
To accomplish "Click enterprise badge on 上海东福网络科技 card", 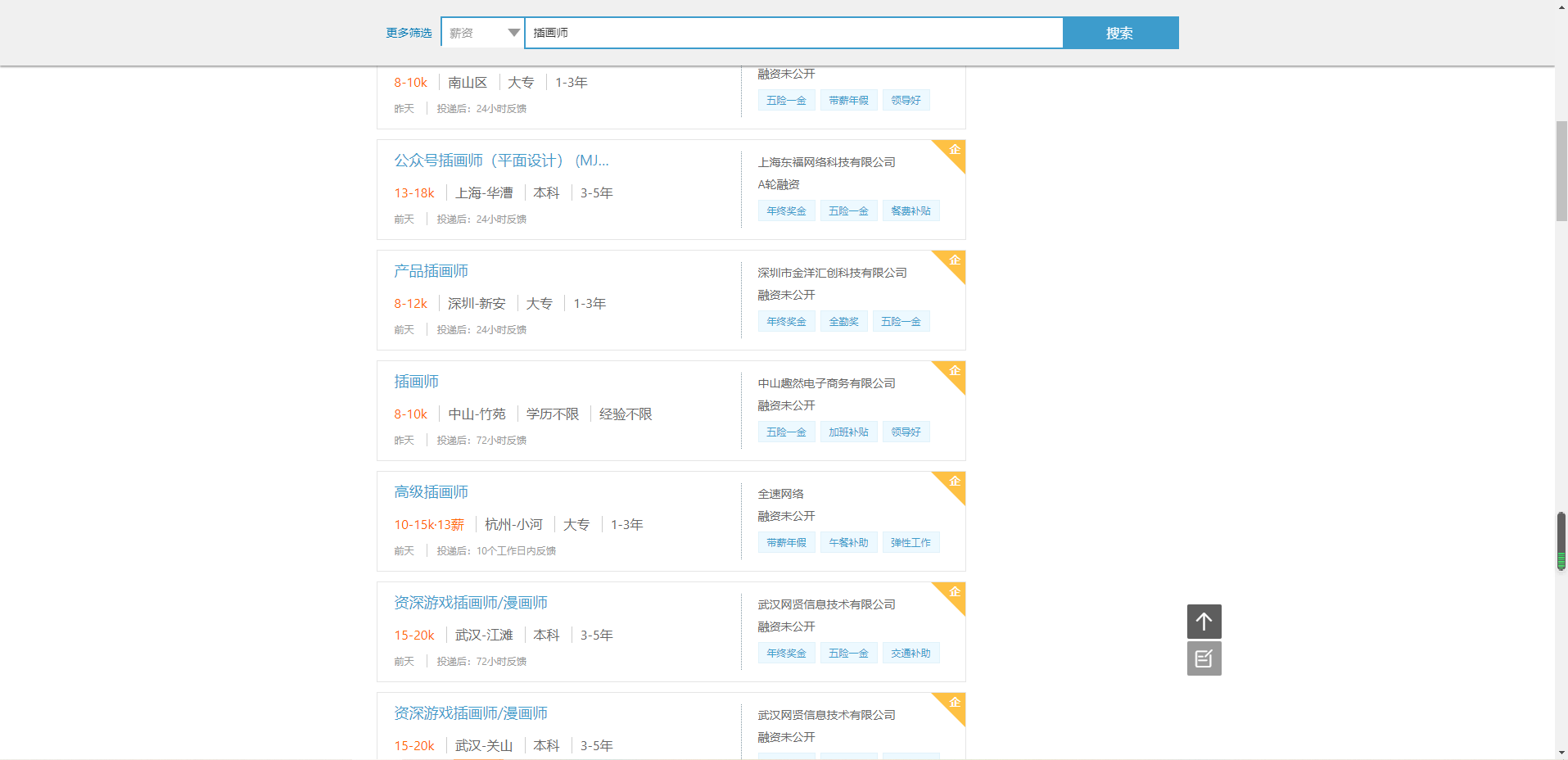I will coord(953,152).
